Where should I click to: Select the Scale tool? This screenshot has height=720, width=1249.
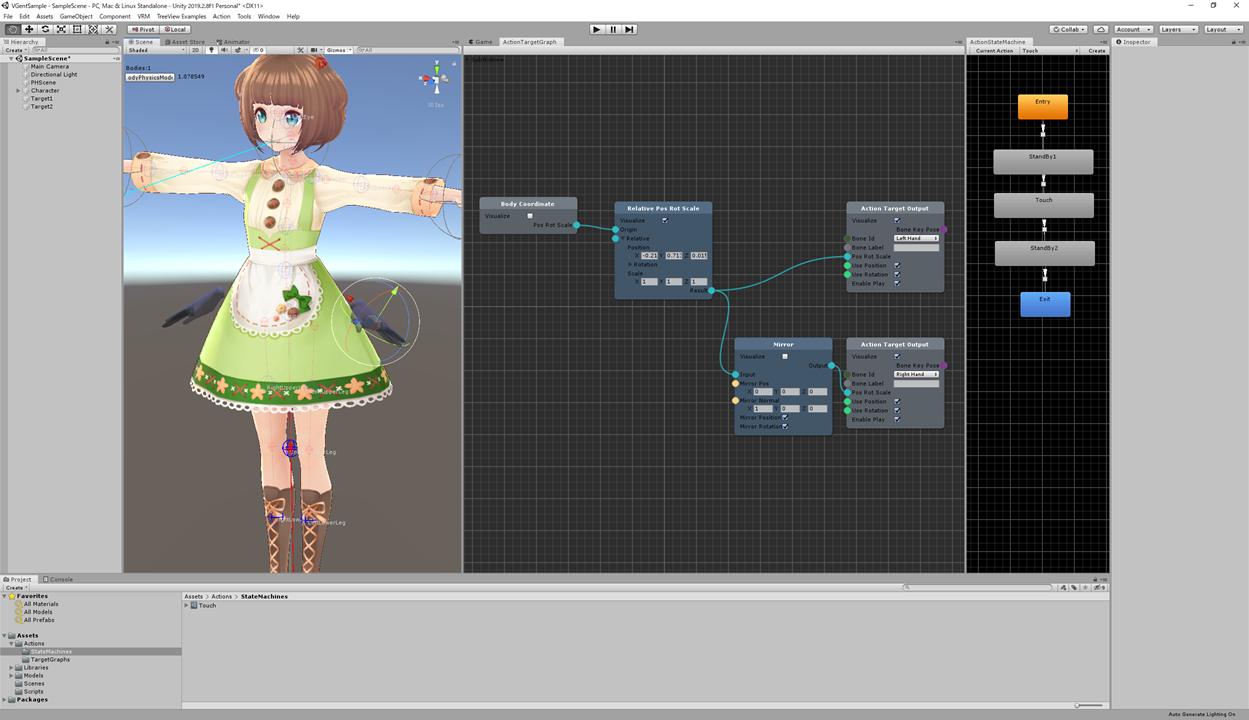61,29
